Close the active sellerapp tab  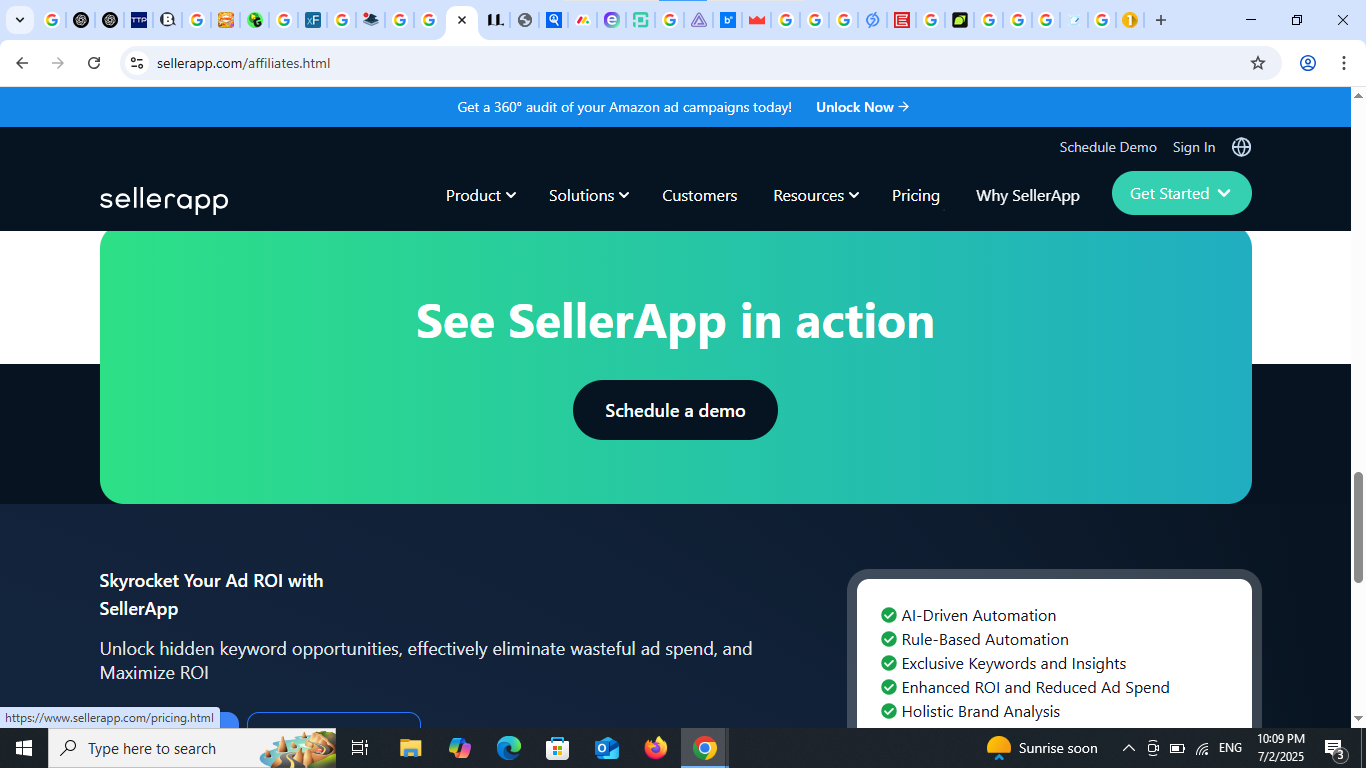coord(462,20)
